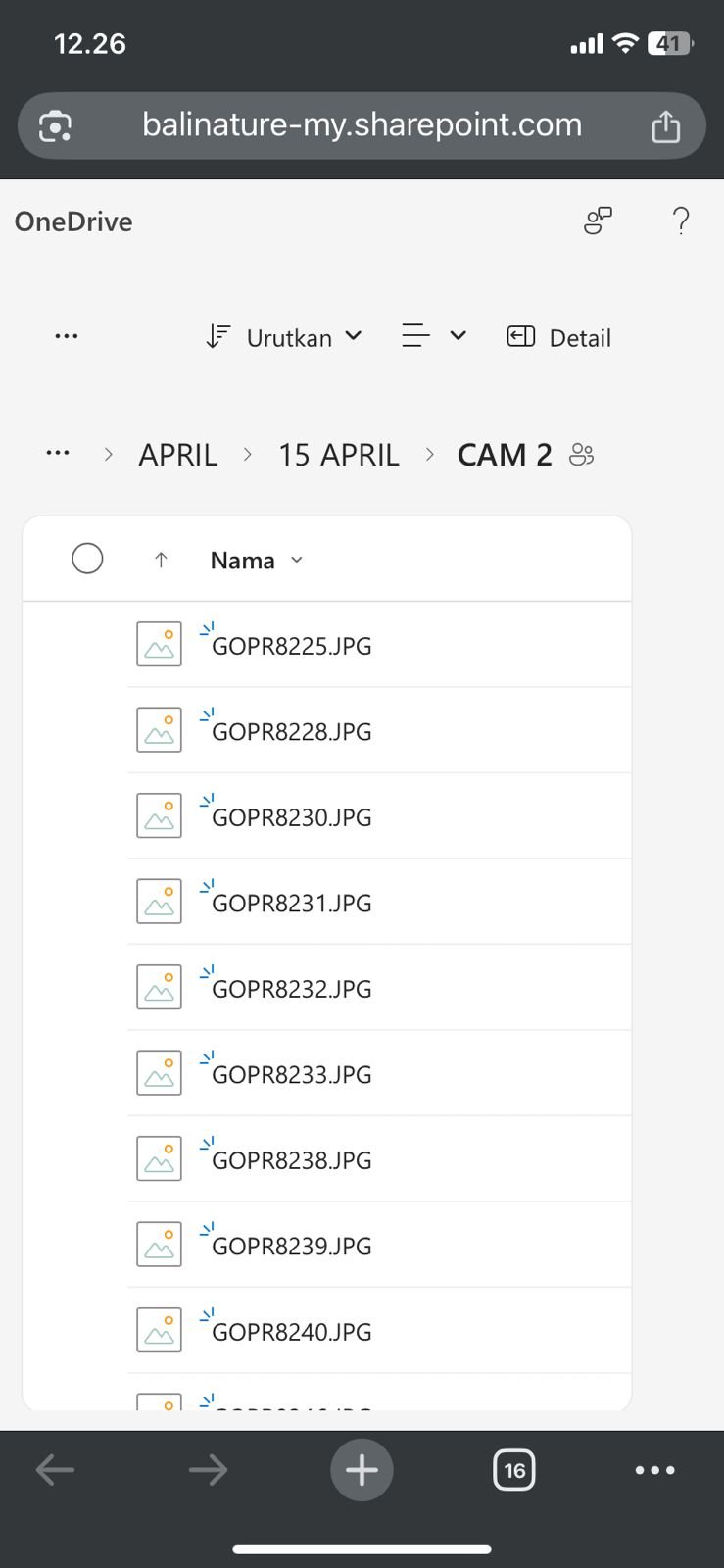Open the OneDrive feedback chat icon
Screen dimensions: 724x1568
[x=598, y=221]
